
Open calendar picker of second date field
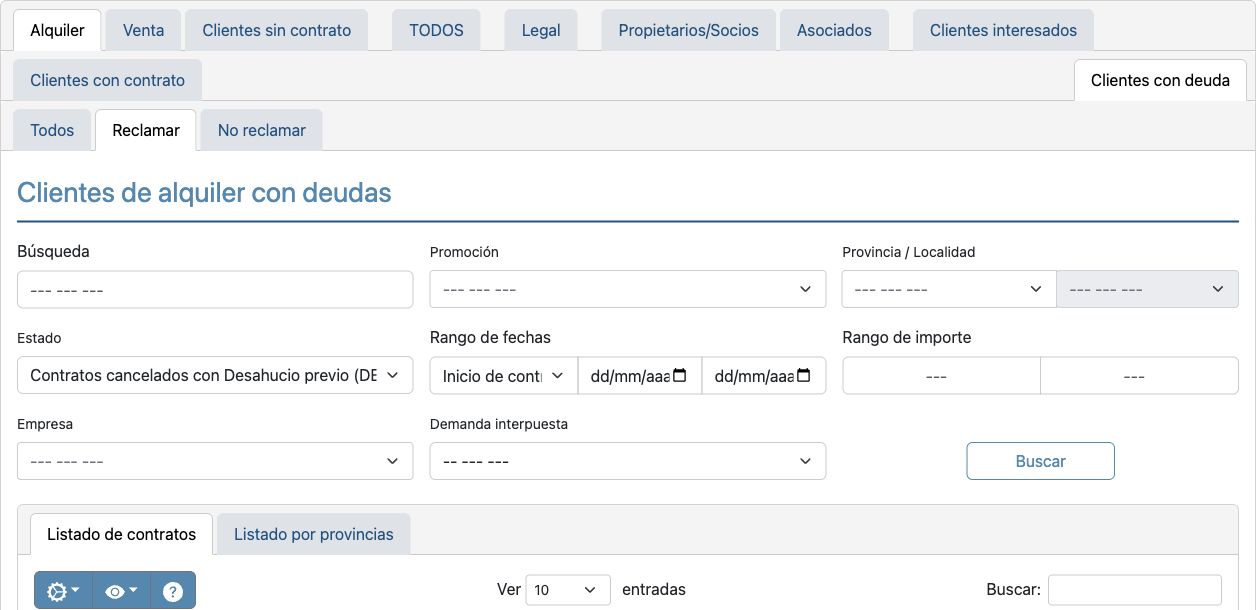pos(804,376)
